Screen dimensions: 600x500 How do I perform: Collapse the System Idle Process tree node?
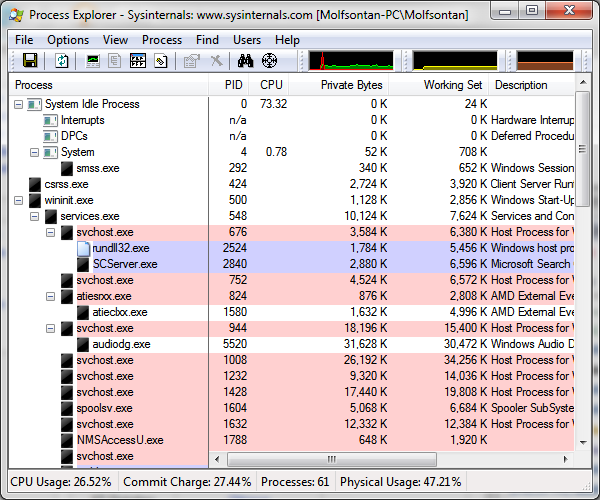(18, 104)
